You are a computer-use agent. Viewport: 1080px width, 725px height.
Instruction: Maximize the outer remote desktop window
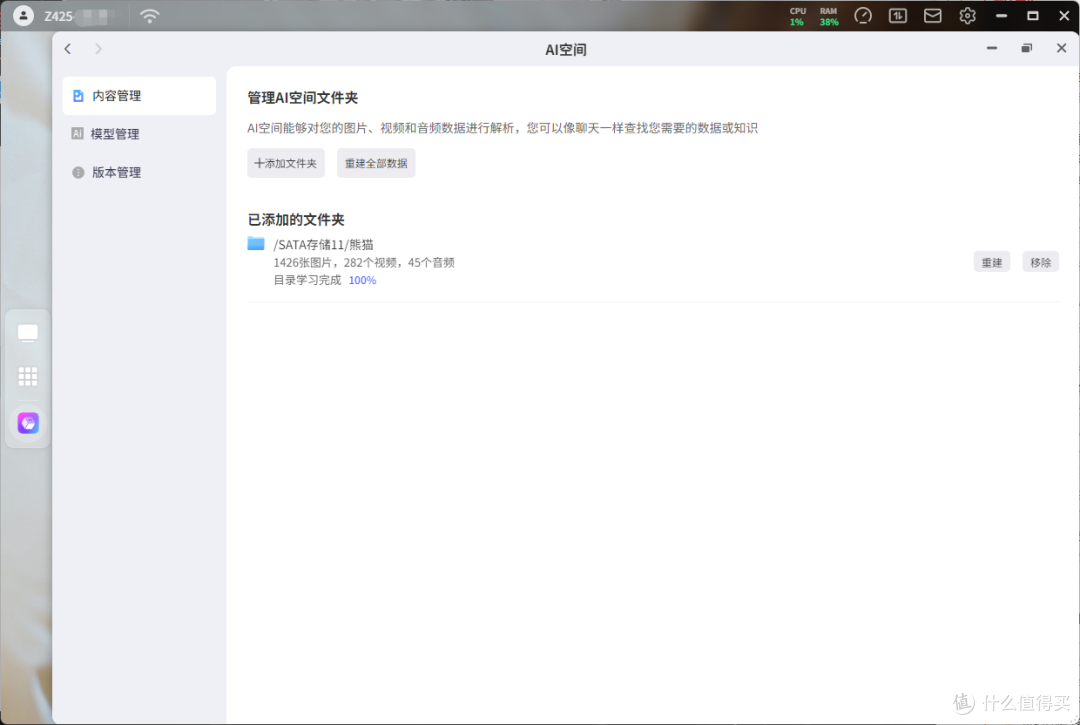[x=1032, y=16]
